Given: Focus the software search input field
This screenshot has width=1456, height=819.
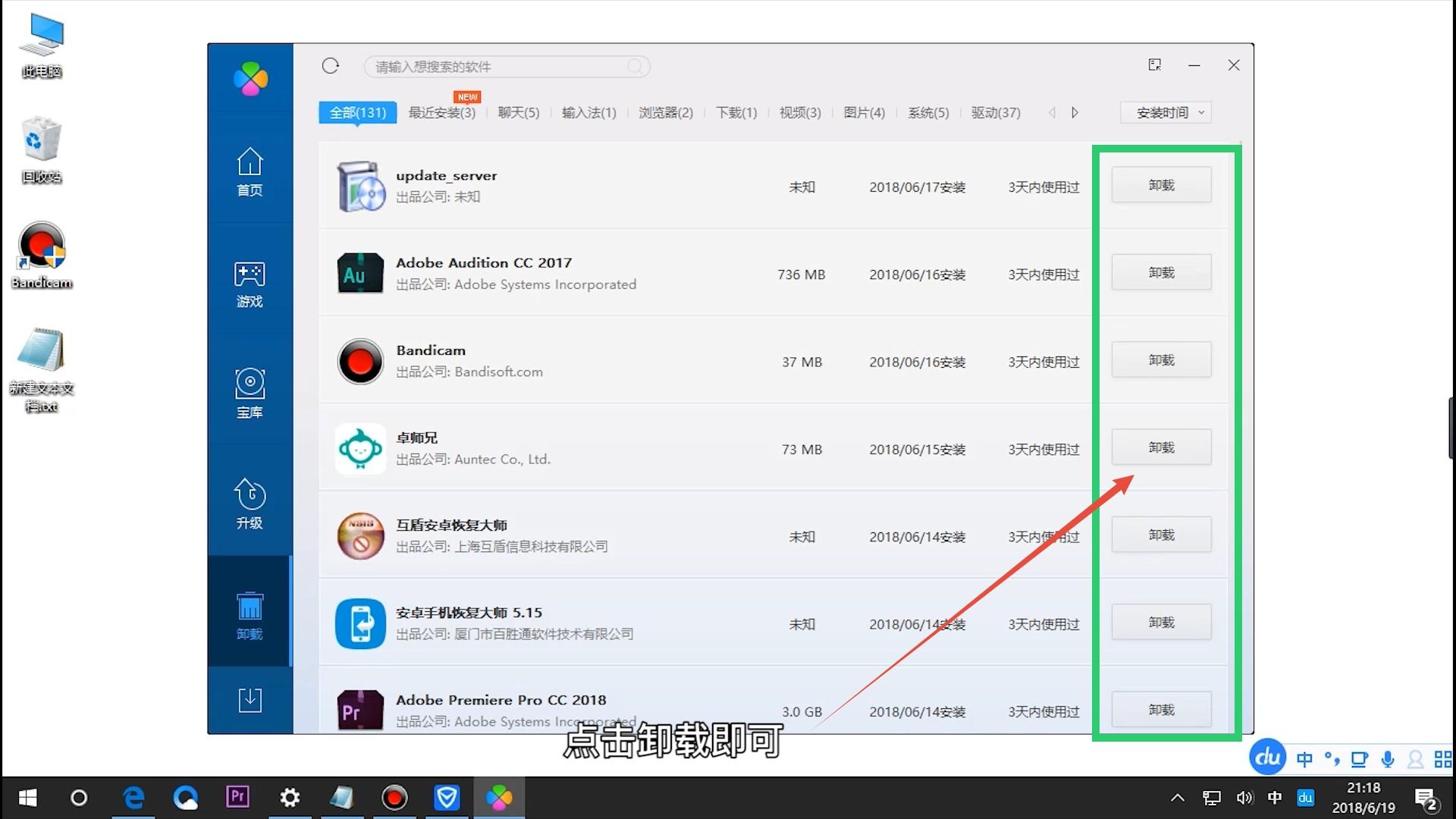Looking at the screenshot, I should pyautogui.click(x=507, y=67).
